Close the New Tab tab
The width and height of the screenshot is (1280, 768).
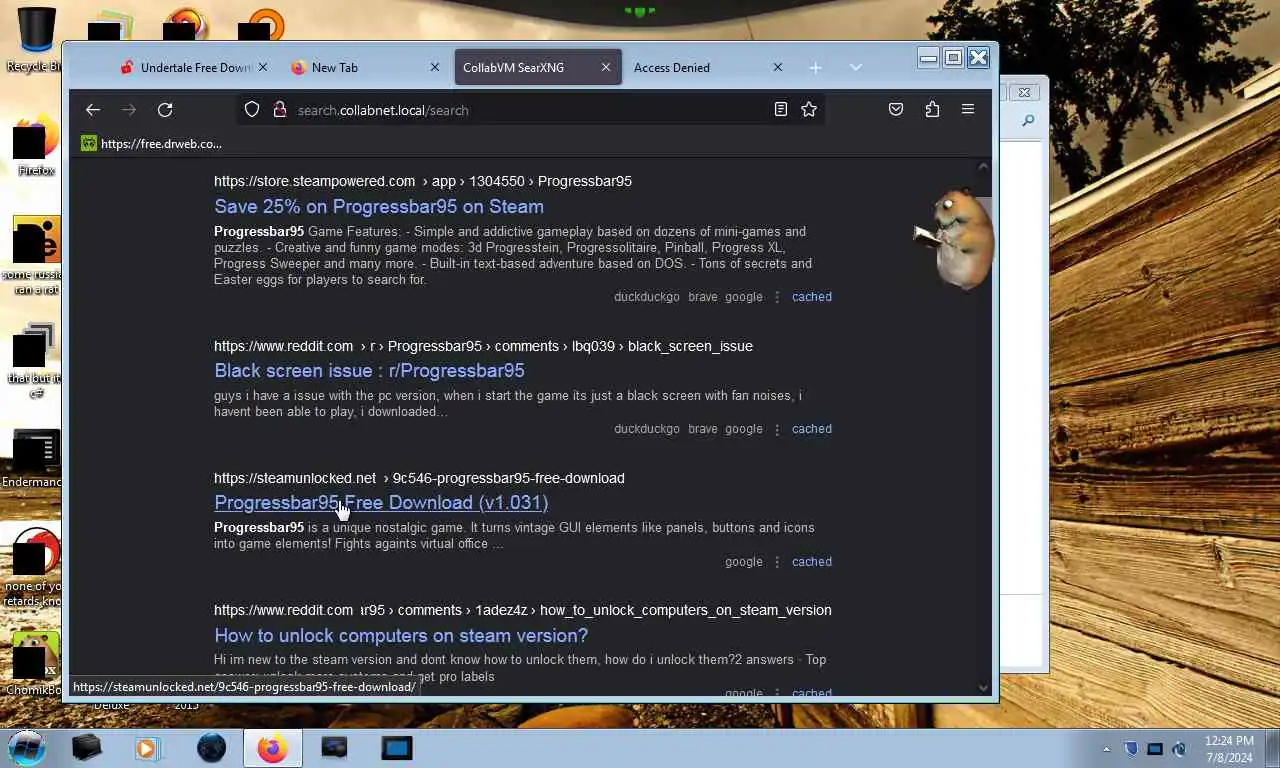(x=434, y=68)
